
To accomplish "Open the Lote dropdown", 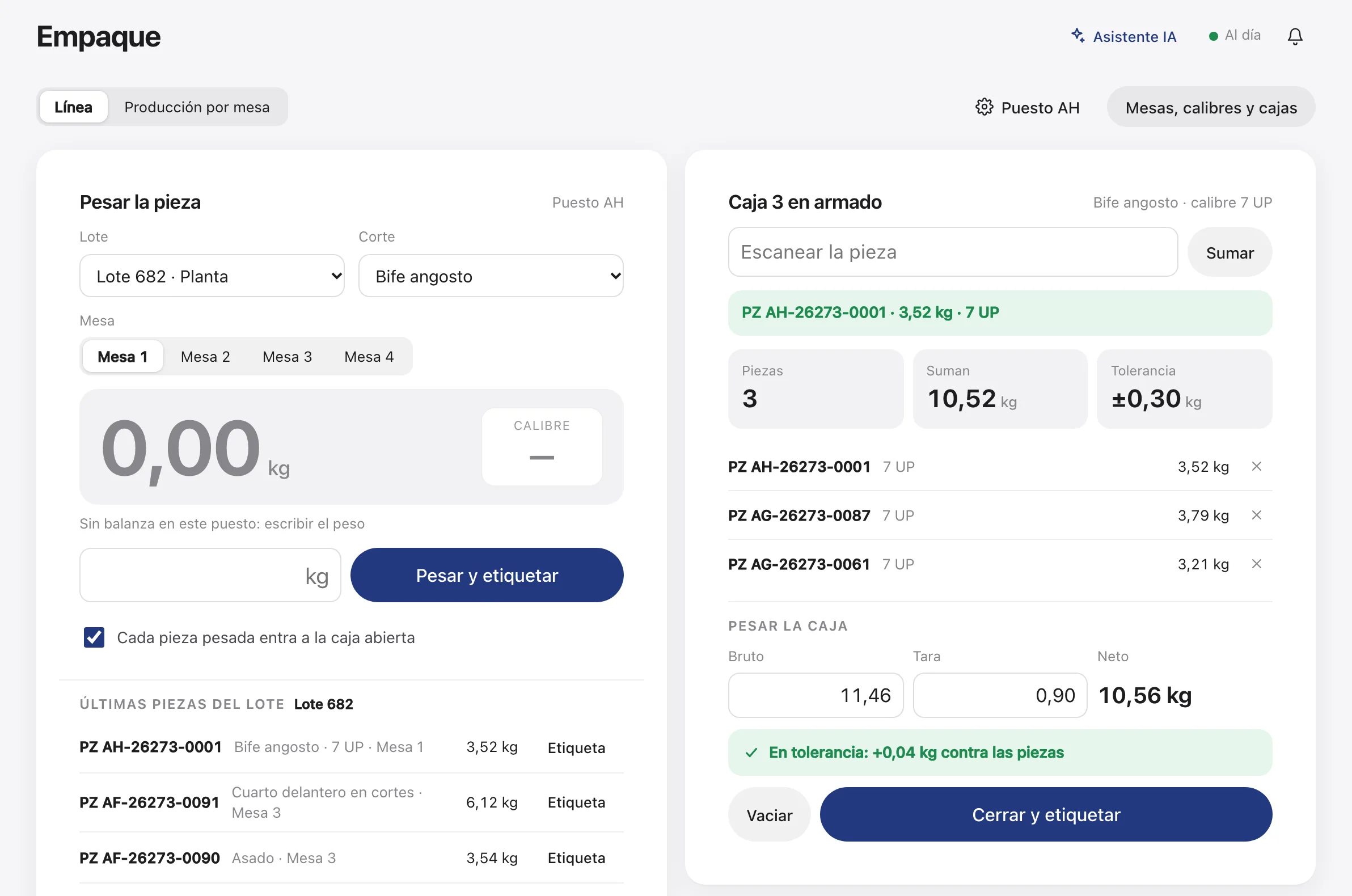I will tap(212, 276).
